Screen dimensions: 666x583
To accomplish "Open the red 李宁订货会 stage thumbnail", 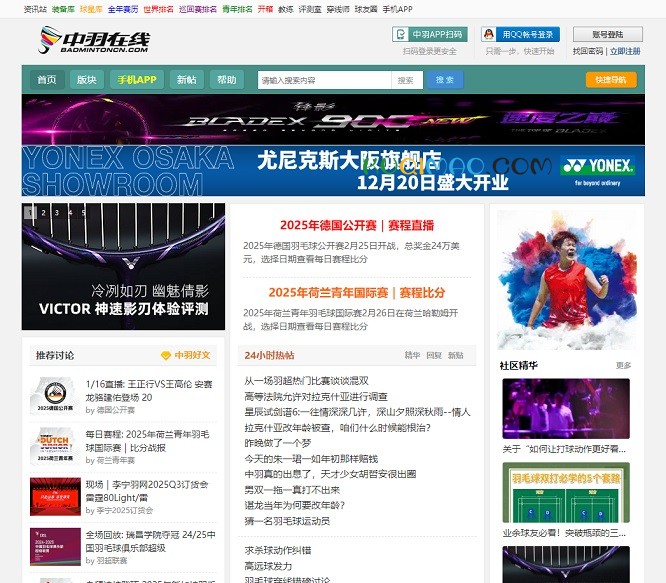I will coord(55,496).
